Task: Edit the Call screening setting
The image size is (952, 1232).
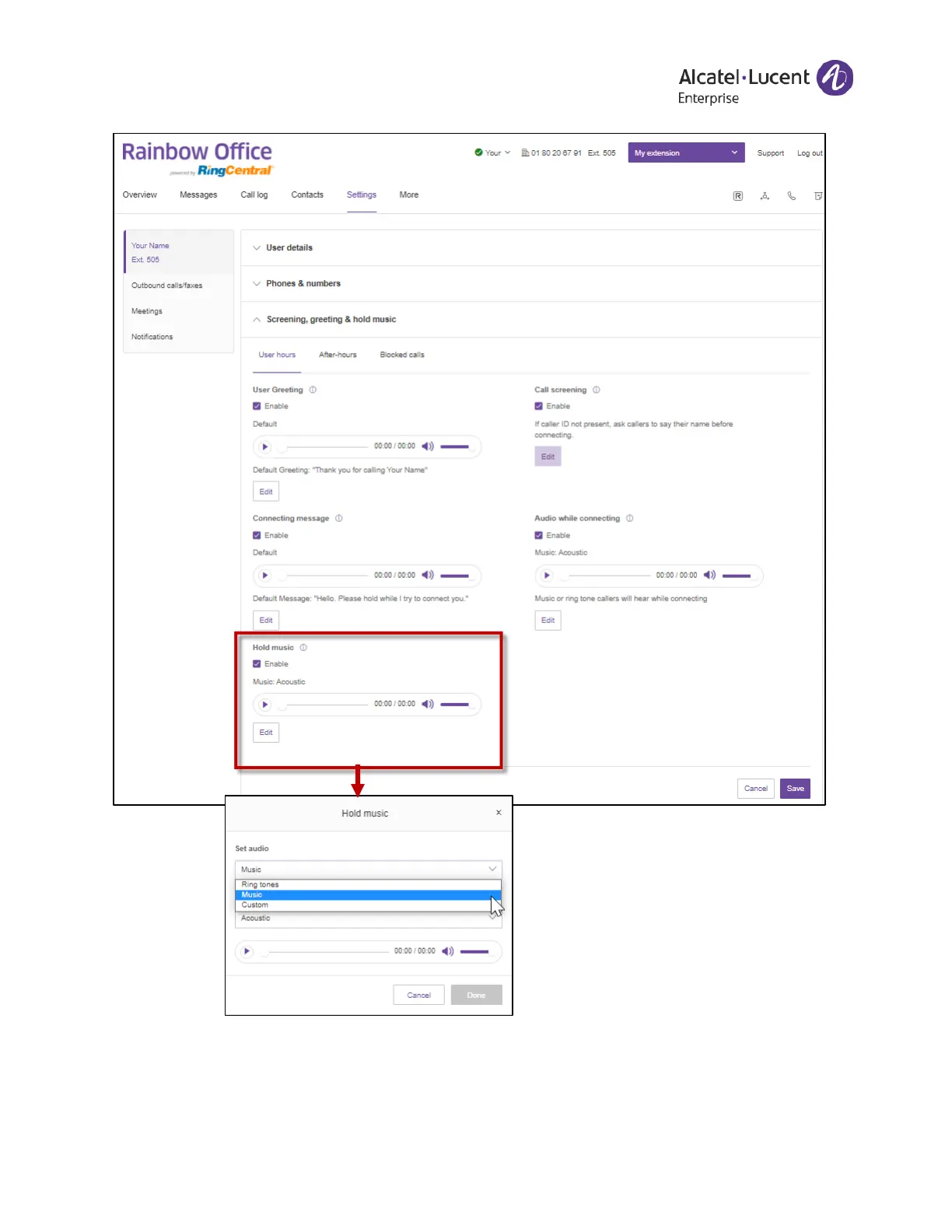Action: pos(548,457)
